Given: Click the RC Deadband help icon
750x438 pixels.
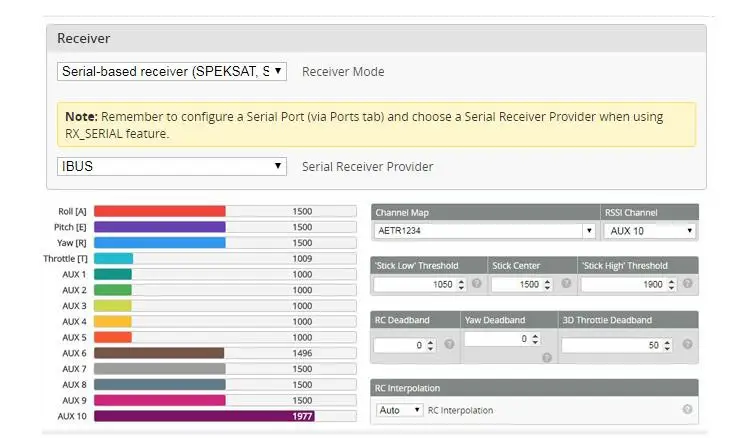Looking at the screenshot, I should (x=449, y=344).
